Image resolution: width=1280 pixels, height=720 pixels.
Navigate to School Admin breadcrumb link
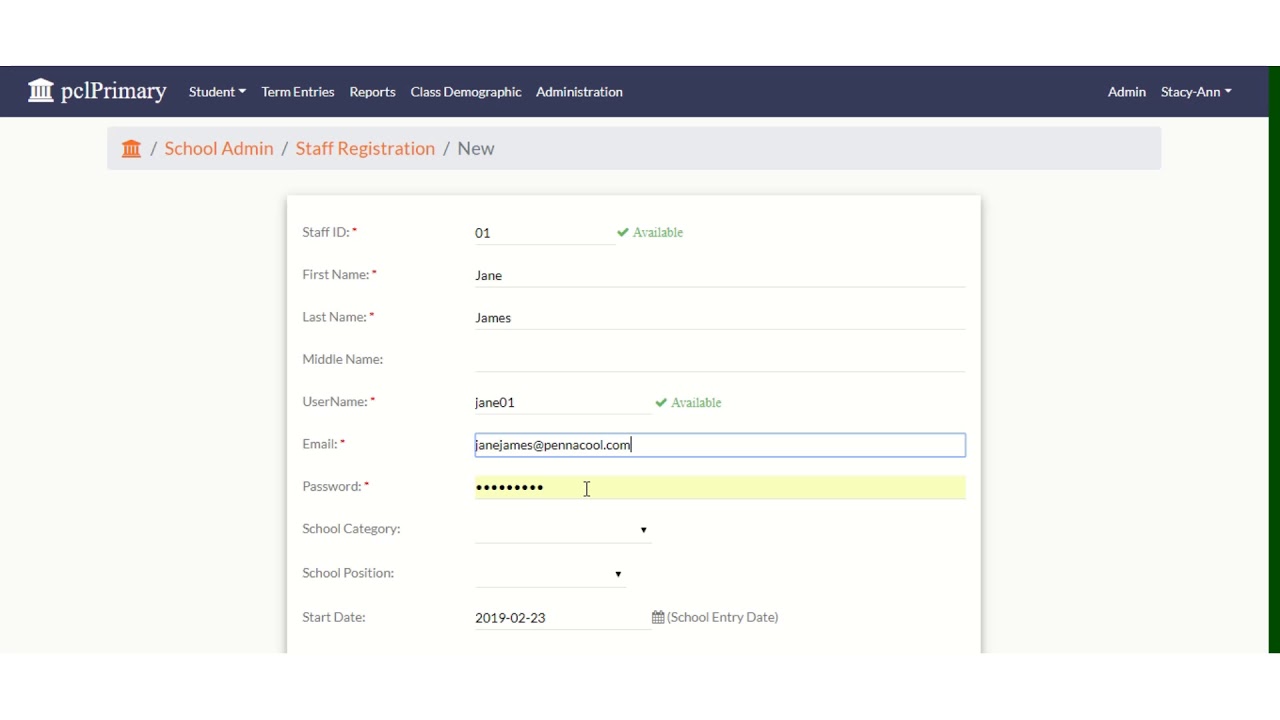(x=219, y=149)
